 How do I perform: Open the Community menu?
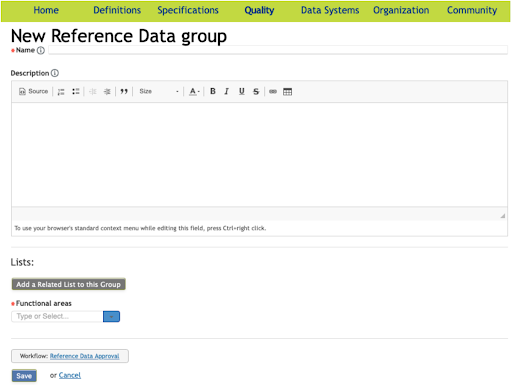coord(472,10)
